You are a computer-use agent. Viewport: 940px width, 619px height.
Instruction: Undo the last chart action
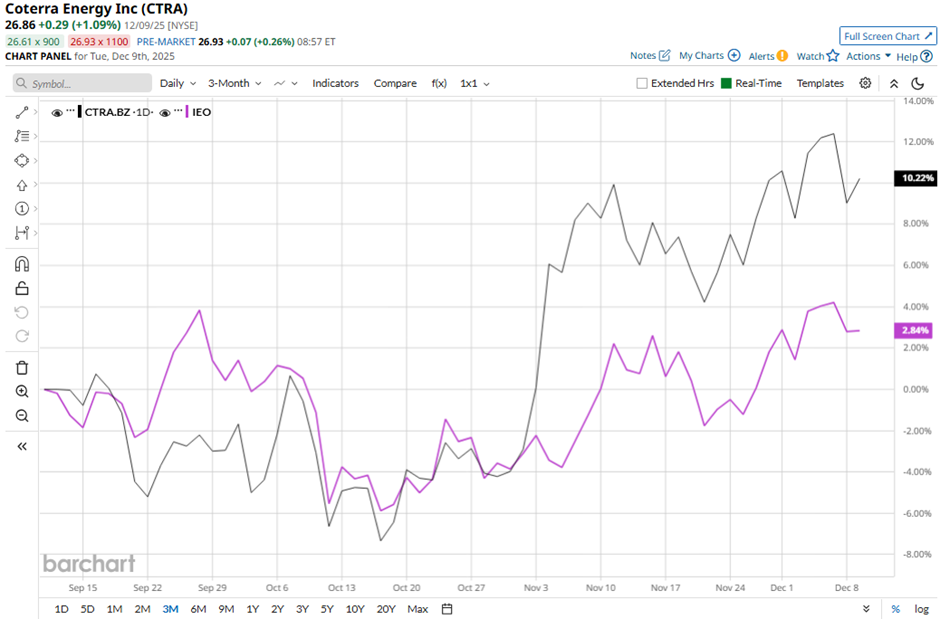22,312
